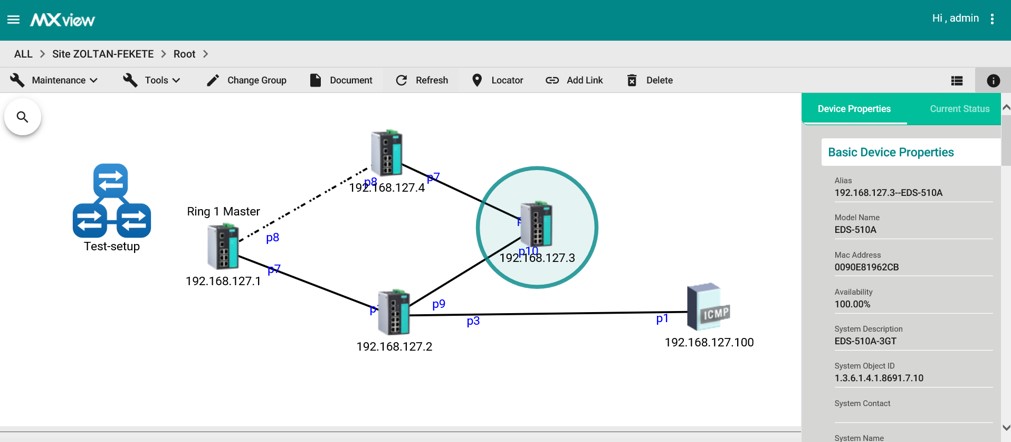This screenshot has height=442, width=1011.
Task: Click the Refresh button
Action: pos(421,80)
